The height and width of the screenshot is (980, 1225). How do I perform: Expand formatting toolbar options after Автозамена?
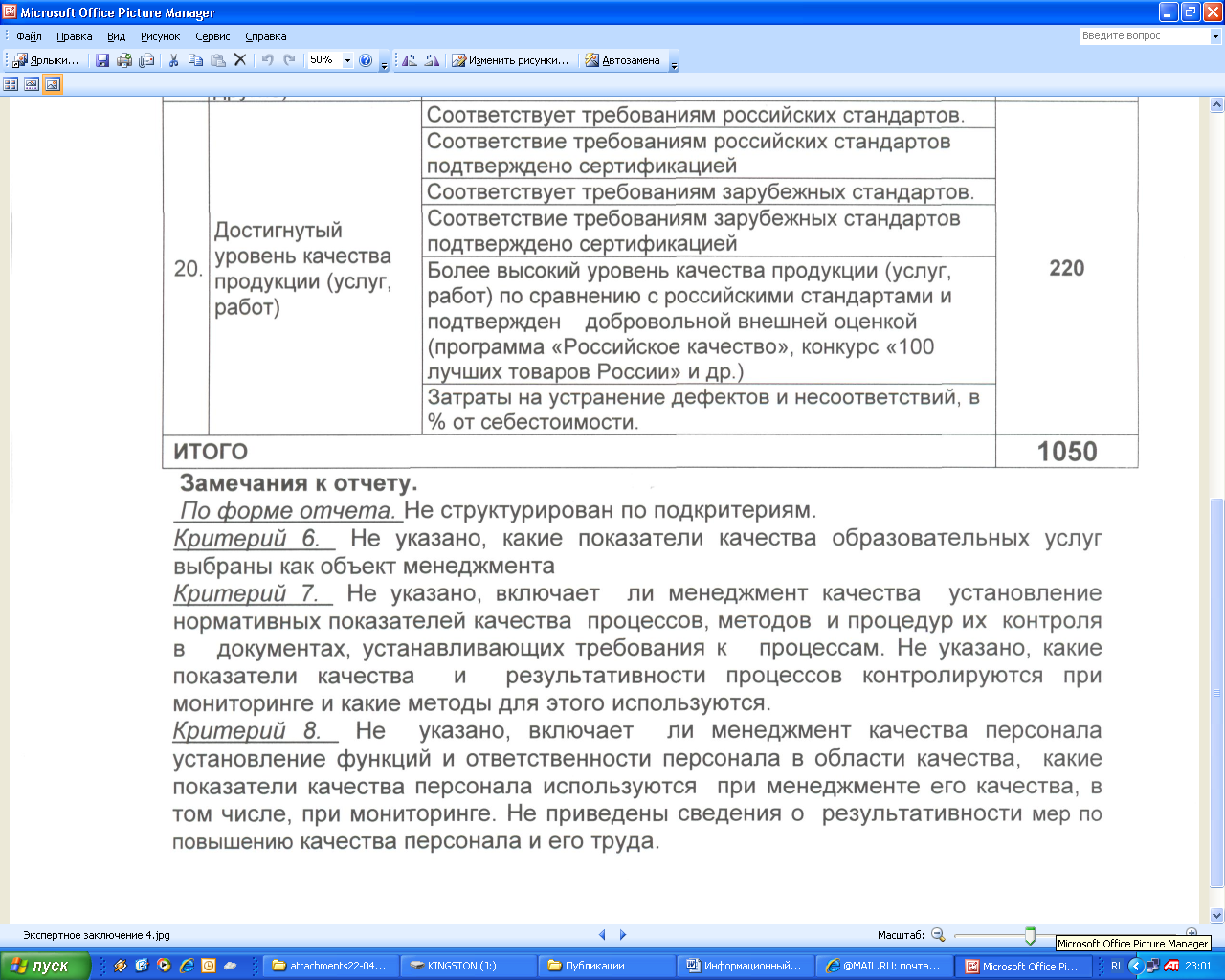[674, 63]
